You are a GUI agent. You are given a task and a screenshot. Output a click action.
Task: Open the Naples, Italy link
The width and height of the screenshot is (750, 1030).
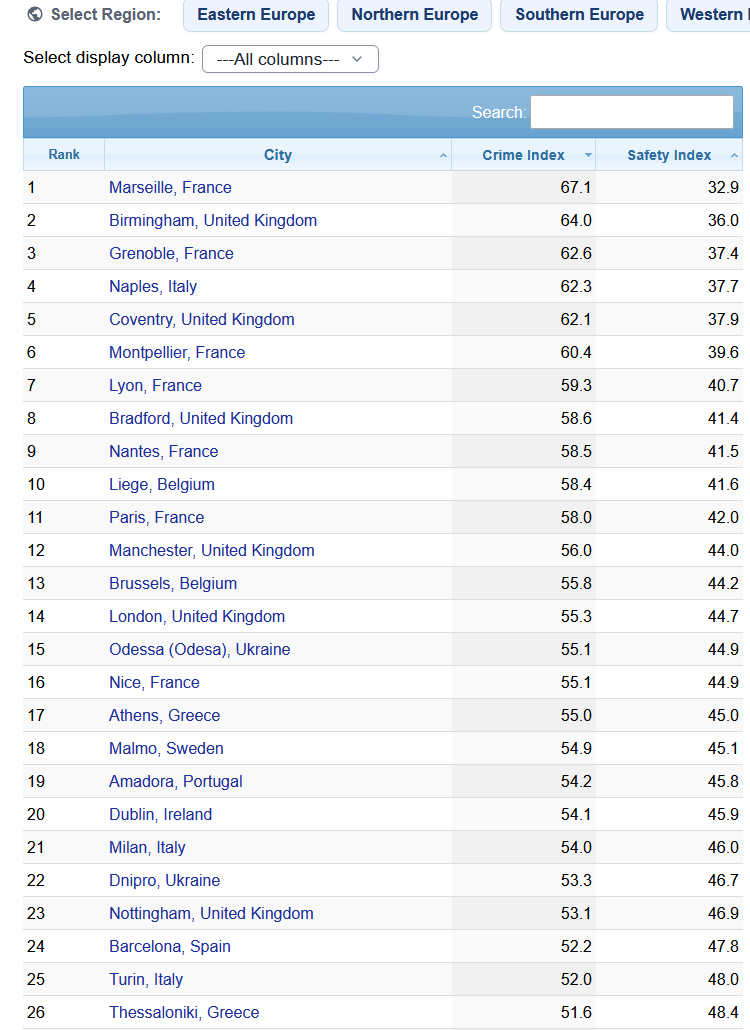point(153,286)
